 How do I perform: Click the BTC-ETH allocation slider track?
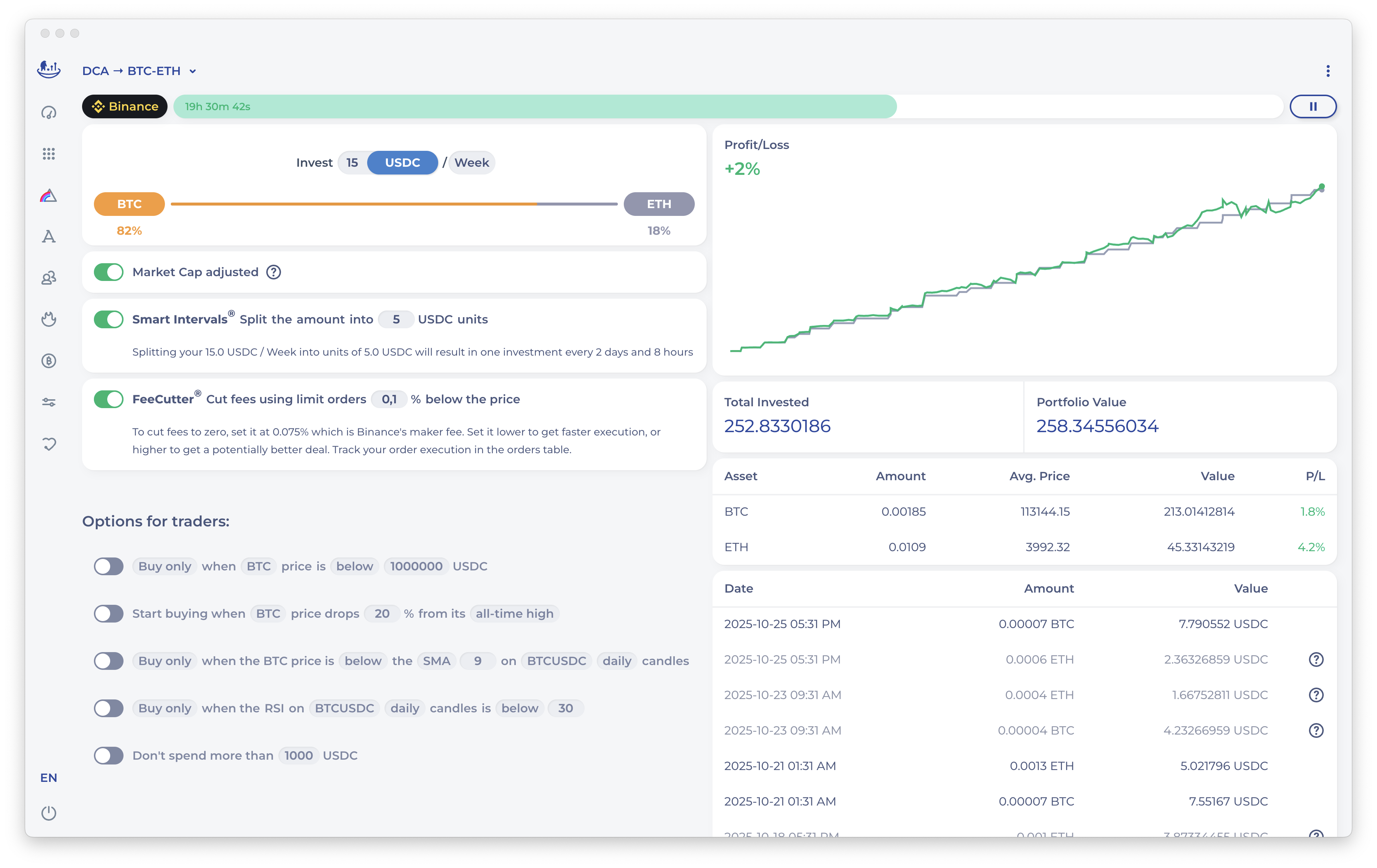[x=393, y=204]
